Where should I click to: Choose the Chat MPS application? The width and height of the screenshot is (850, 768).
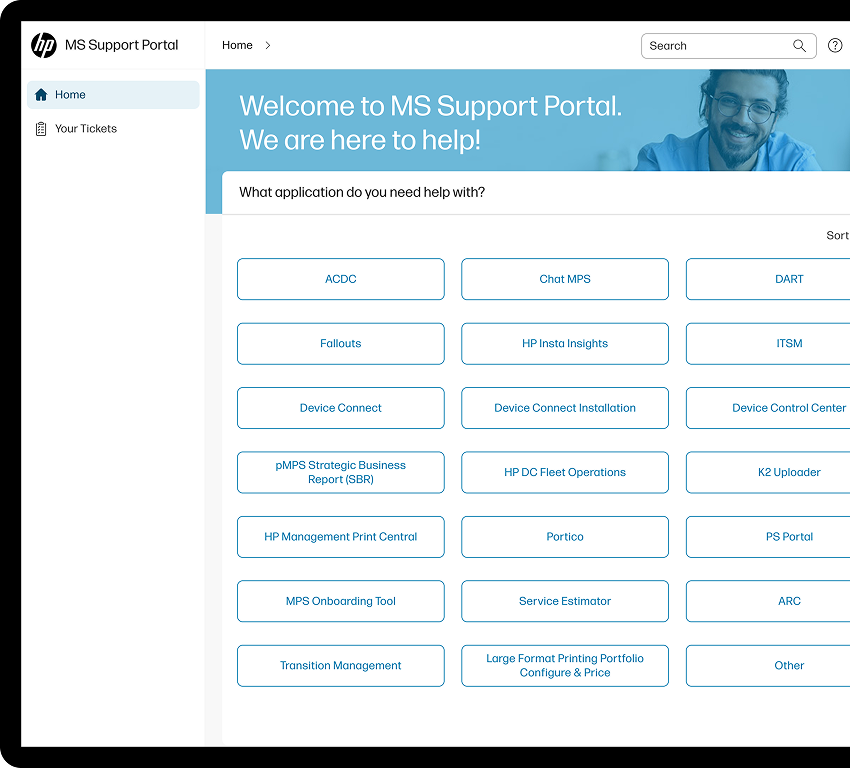(565, 279)
